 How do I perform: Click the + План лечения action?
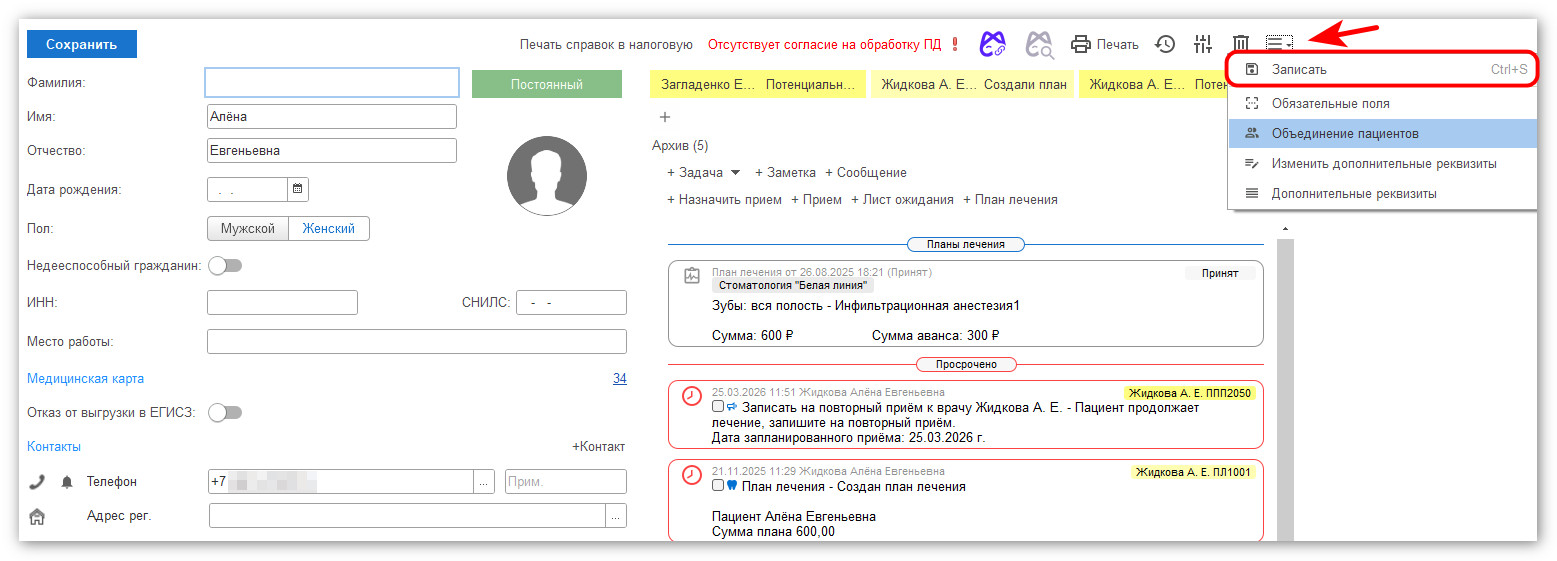1010,200
